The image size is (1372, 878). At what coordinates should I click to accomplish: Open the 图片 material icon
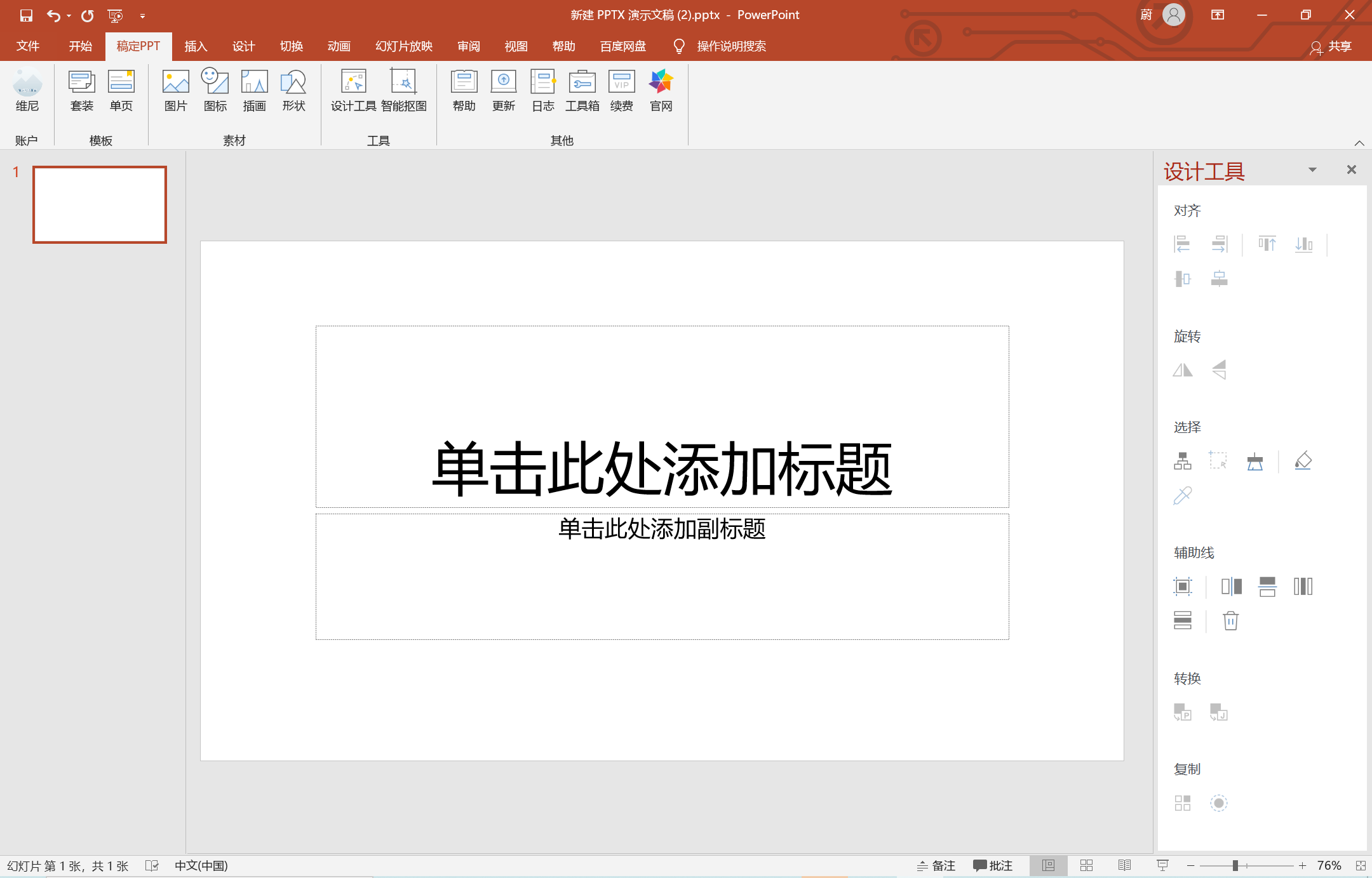pos(176,91)
